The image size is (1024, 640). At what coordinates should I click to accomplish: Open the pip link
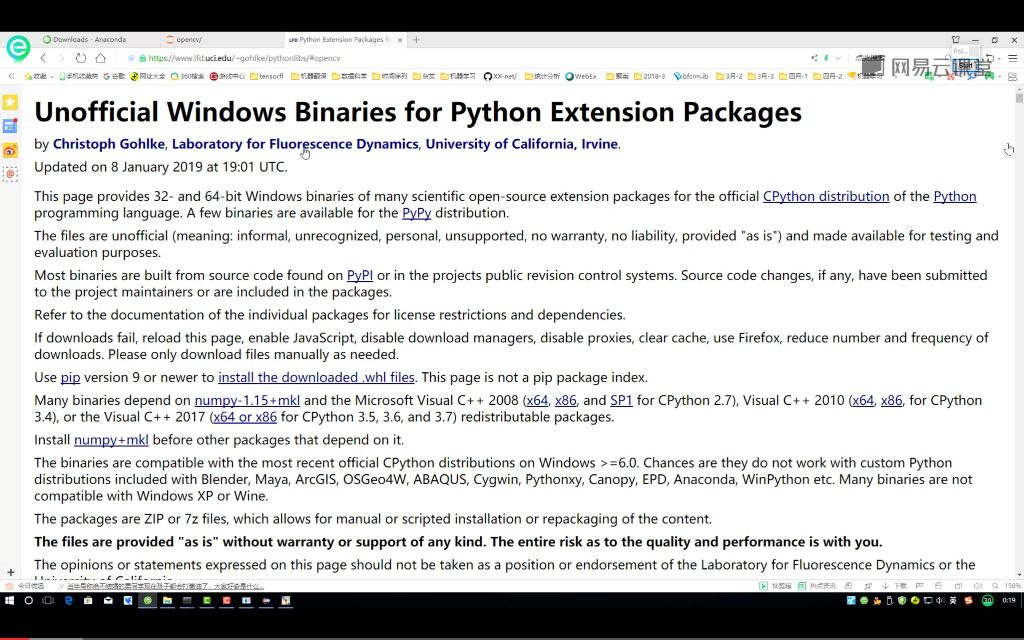[71, 377]
